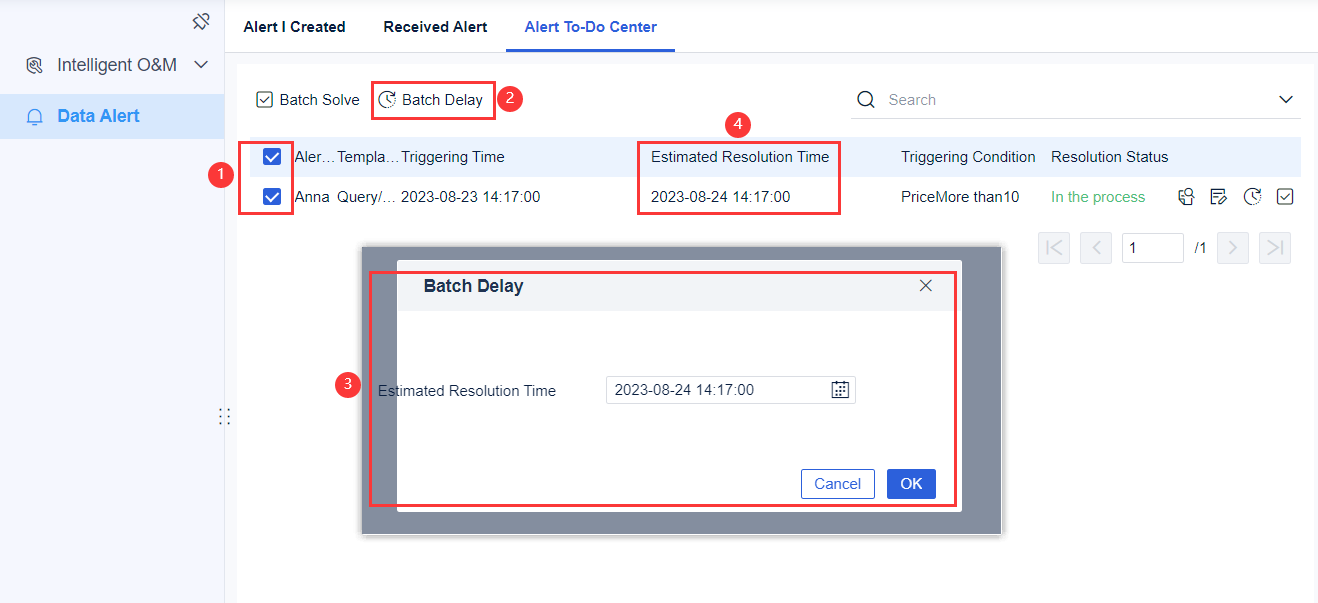Image resolution: width=1318 pixels, height=603 pixels.
Task: Mark the alert solved using the checkmark icon
Action: (1285, 196)
